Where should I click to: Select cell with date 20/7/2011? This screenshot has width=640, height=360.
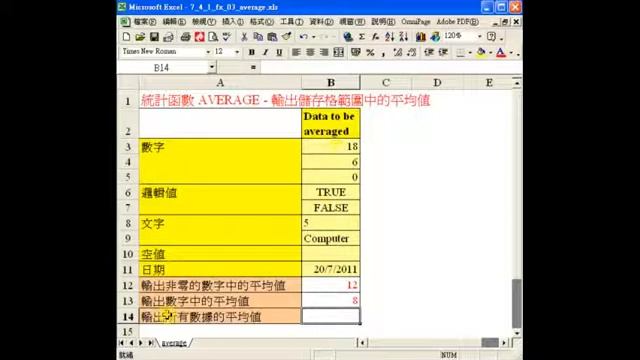click(331, 269)
